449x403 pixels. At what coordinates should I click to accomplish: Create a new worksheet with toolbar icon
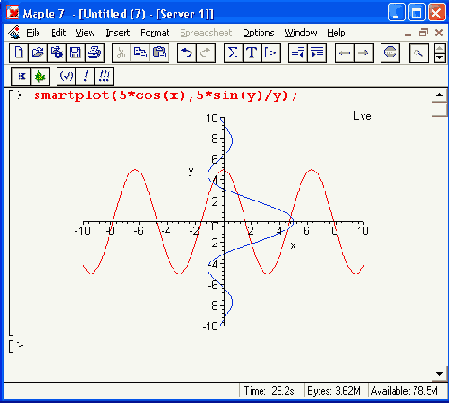click(19, 53)
